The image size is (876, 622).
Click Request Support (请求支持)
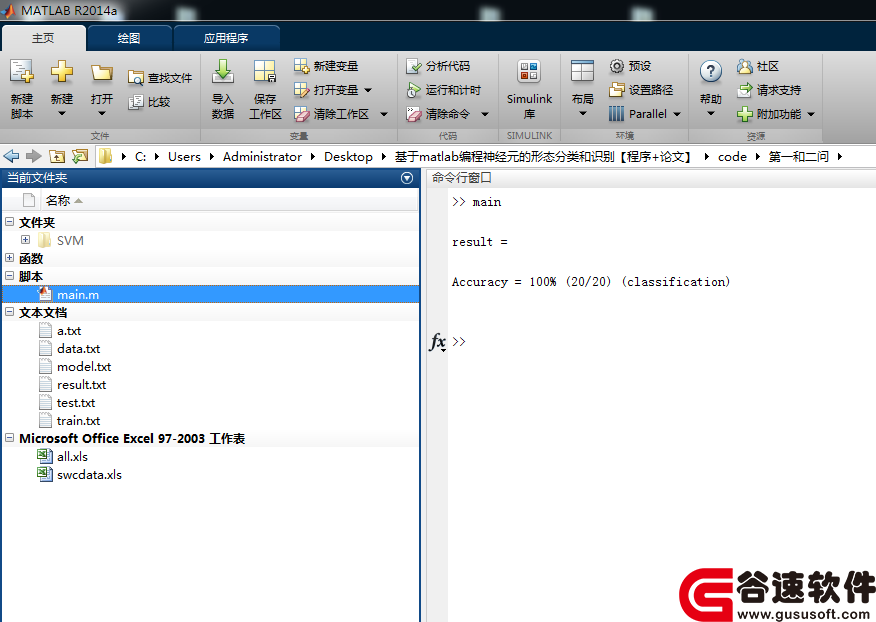(769, 90)
